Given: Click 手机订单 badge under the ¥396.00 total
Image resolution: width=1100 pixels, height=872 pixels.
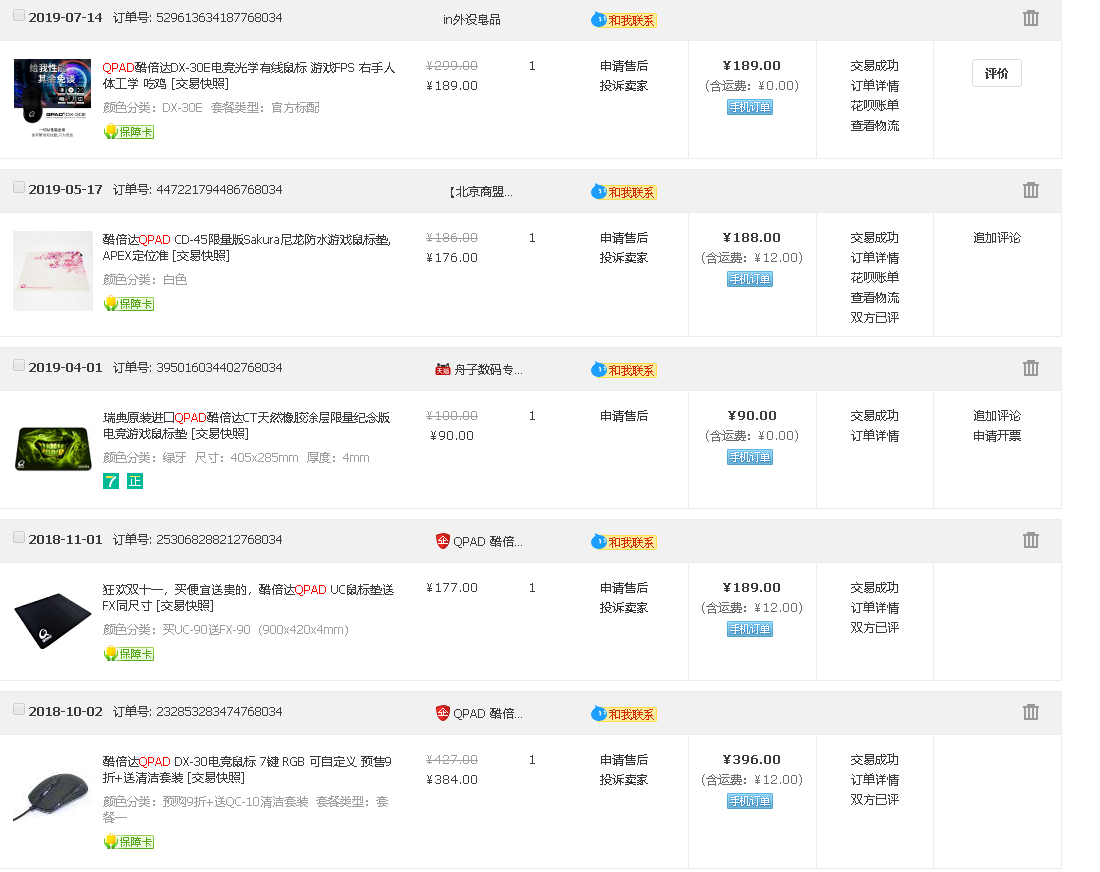Looking at the screenshot, I should point(750,801).
